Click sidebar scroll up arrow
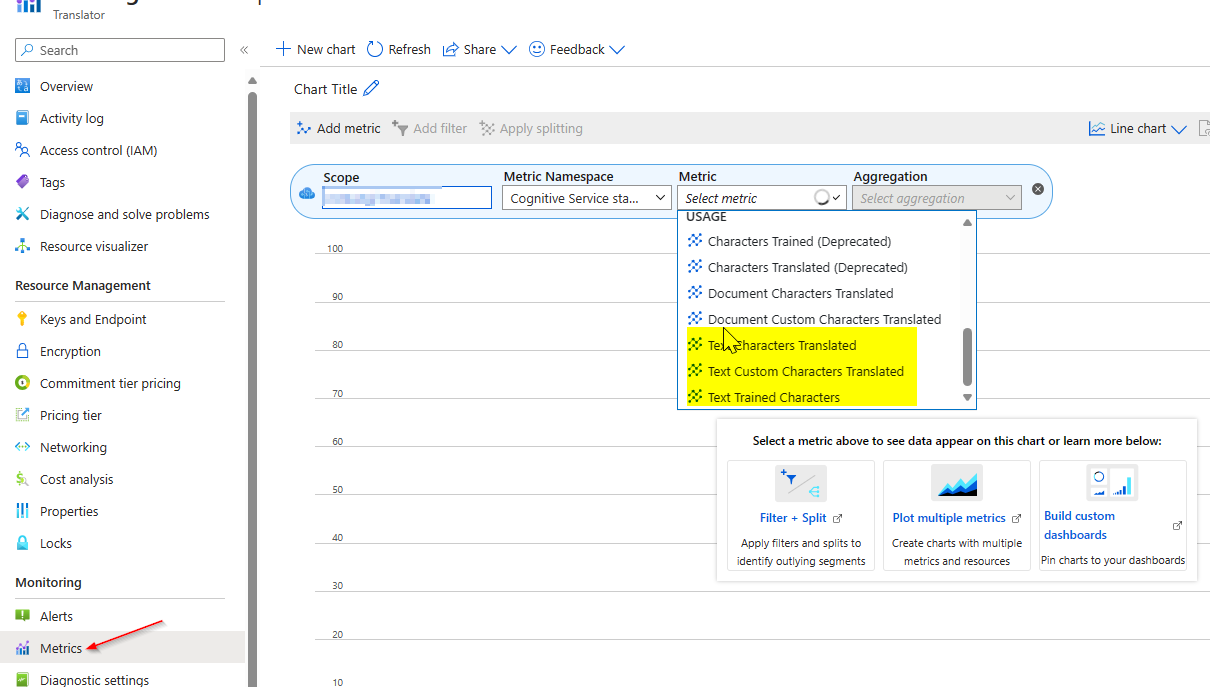The image size is (1210, 687). click(252, 80)
